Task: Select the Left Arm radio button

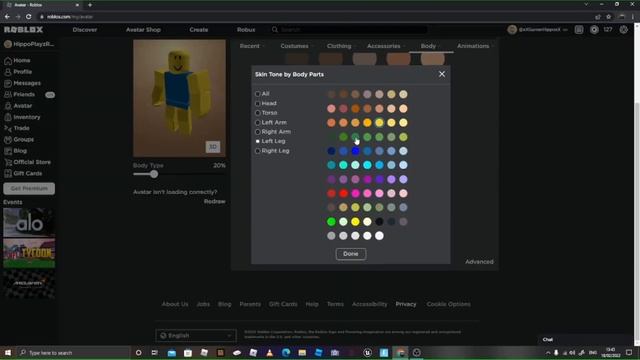Action: pyautogui.click(x=258, y=122)
